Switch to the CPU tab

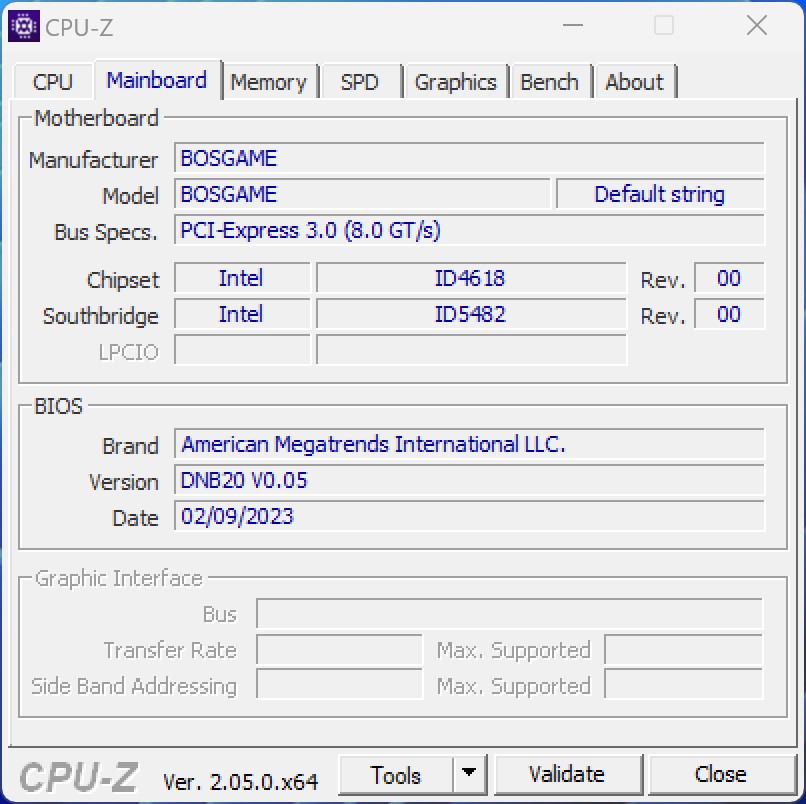coord(52,82)
